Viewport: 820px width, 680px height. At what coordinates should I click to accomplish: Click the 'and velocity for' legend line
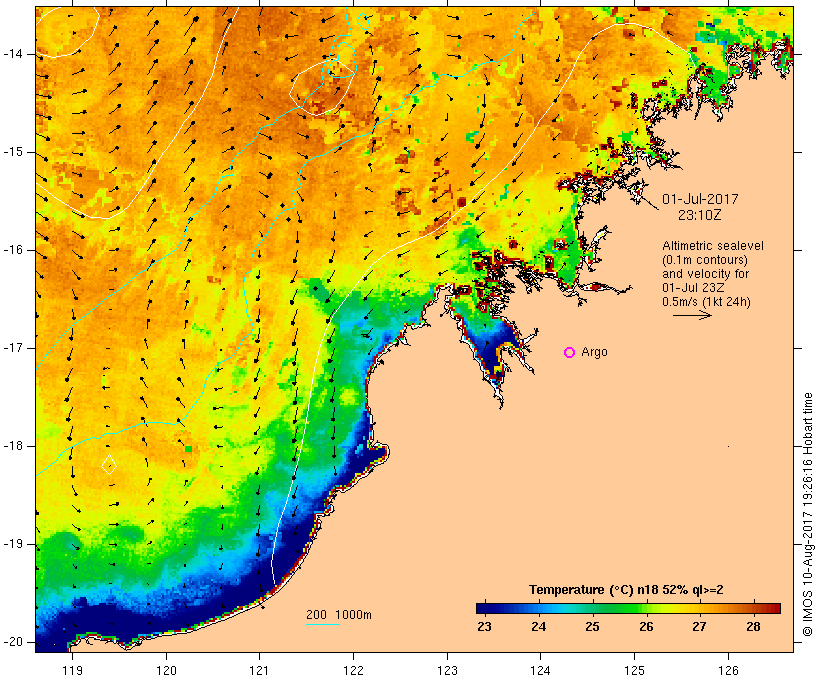tap(705, 274)
